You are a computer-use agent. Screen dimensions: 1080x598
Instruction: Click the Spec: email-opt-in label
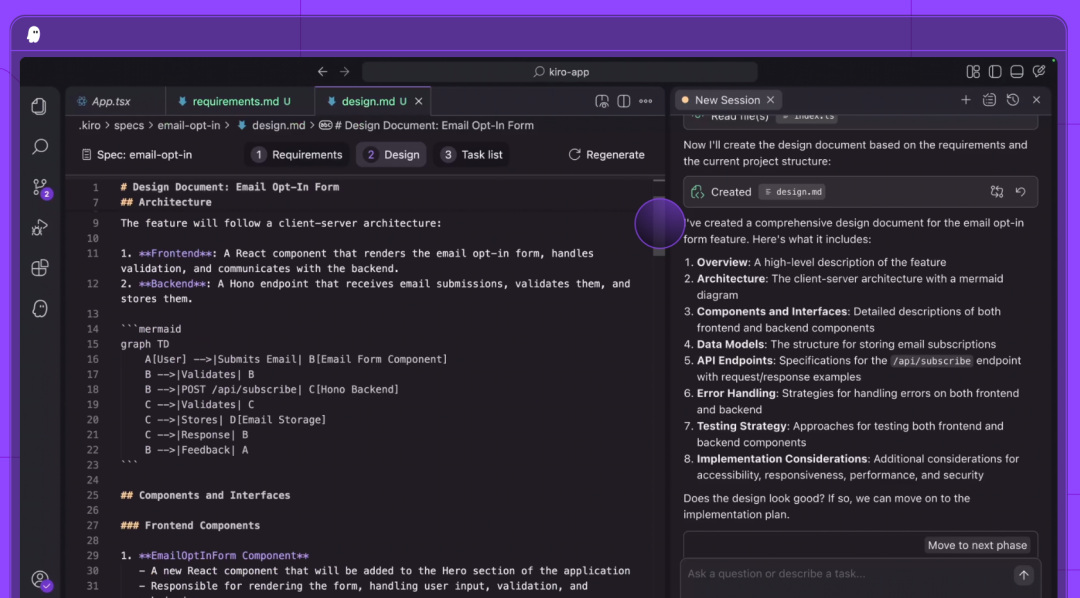[x=137, y=155]
